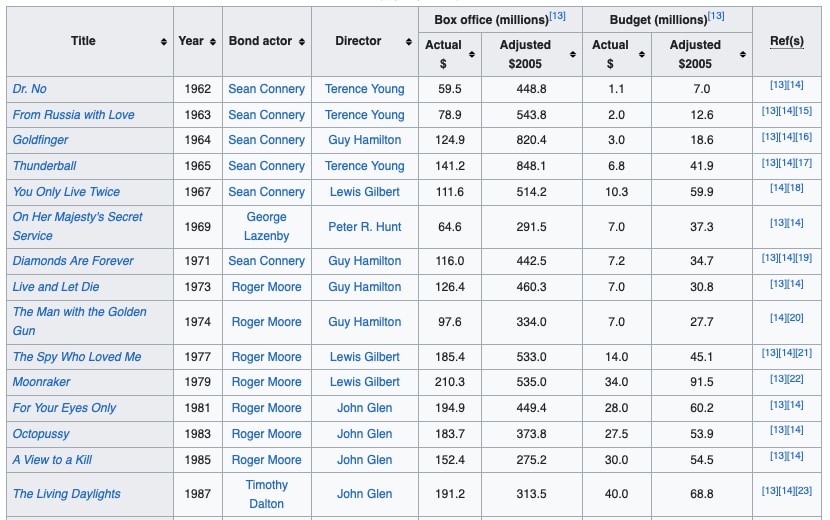The height and width of the screenshot is (520, 830).
Task: Select year 1977 cell
Action: click(x=197, y=357)
